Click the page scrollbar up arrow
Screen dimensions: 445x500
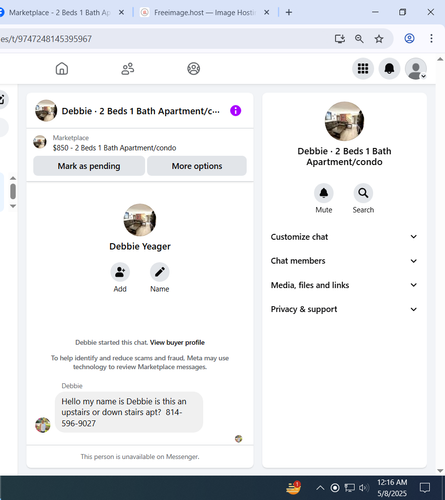(440, 59)
